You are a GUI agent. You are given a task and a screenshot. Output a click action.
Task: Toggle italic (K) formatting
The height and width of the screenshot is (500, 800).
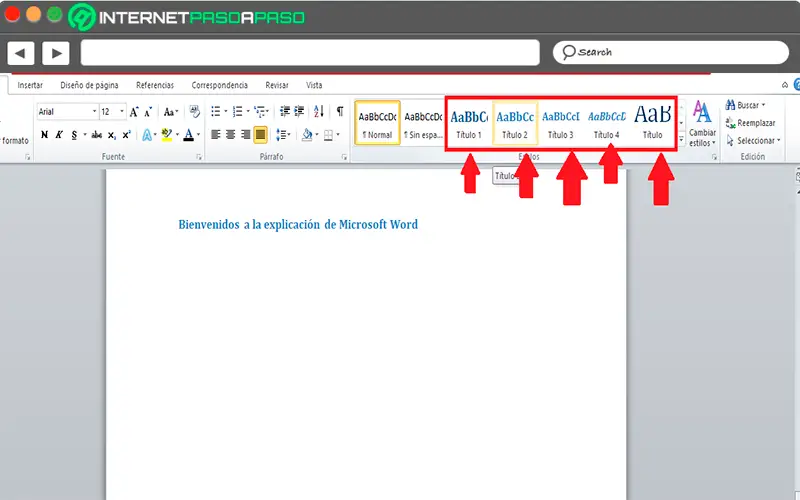[x=59, y=135]
